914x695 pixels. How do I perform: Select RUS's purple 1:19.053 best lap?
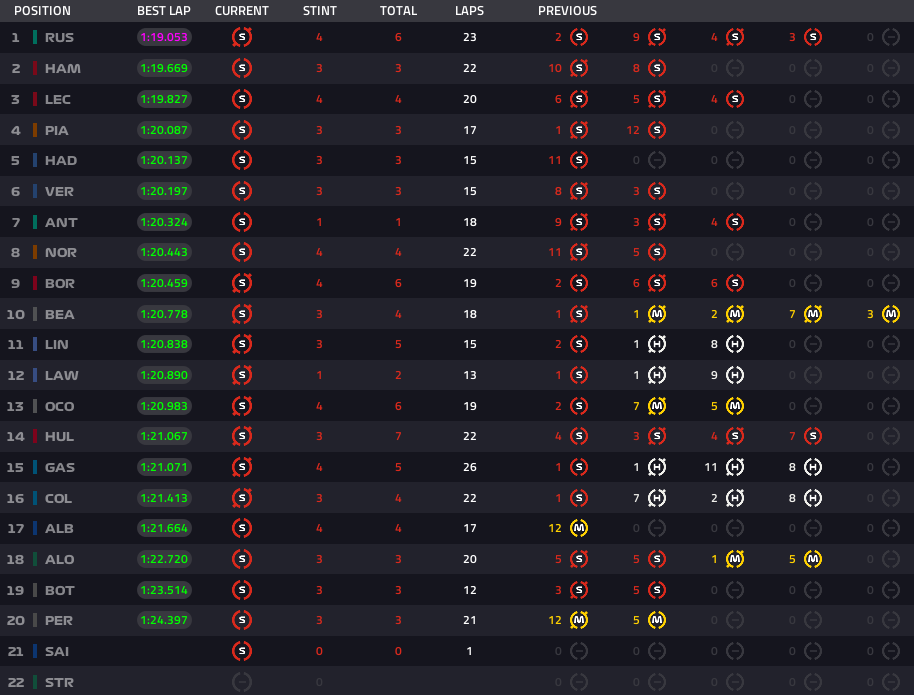pos(164,38)
